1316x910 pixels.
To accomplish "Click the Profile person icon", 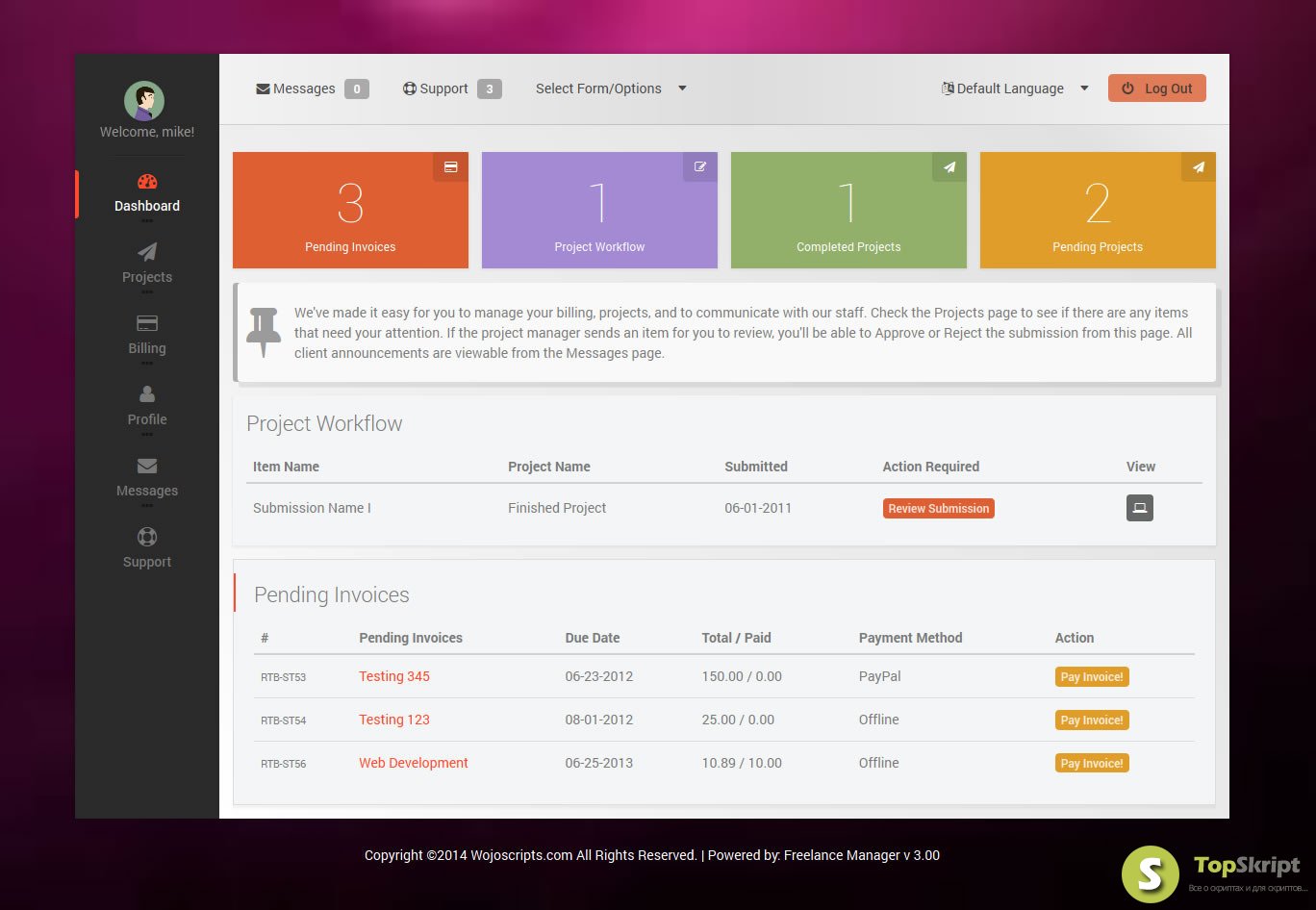I will pyautogui.click(x=147, y=394).
